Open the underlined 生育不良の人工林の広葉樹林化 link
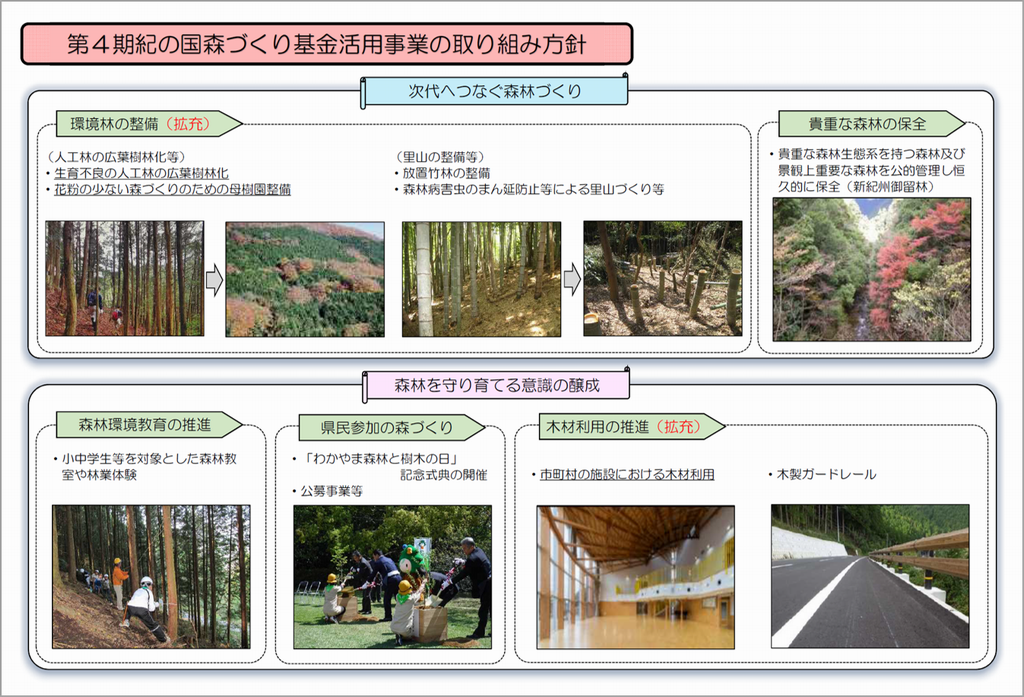1024x697 pixels. point(142,173)
